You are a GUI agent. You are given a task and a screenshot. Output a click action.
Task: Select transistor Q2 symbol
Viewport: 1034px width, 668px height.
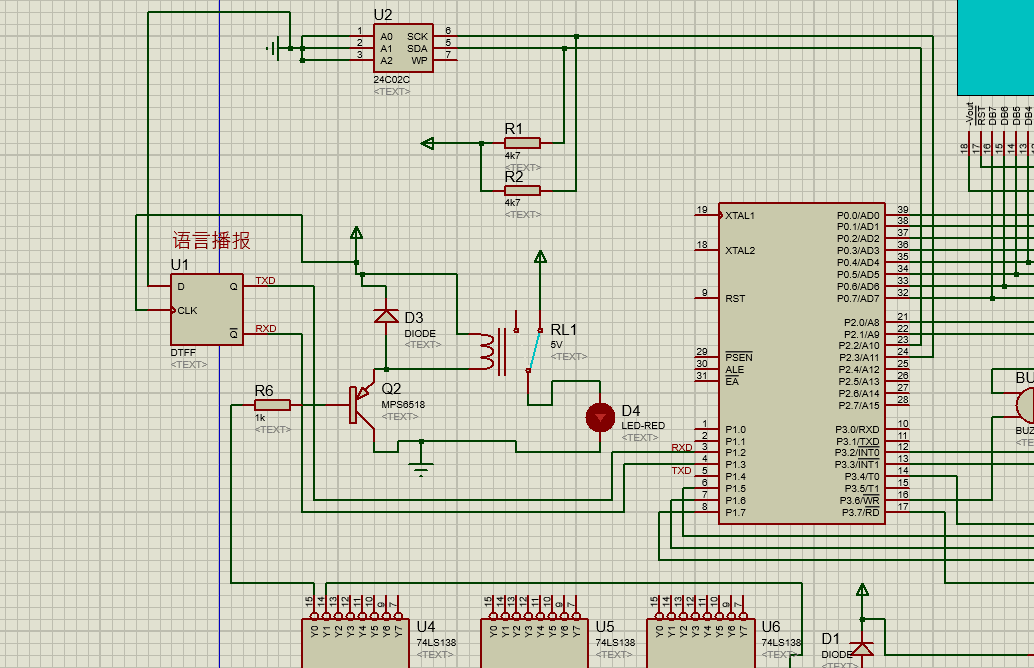[361, 405]
